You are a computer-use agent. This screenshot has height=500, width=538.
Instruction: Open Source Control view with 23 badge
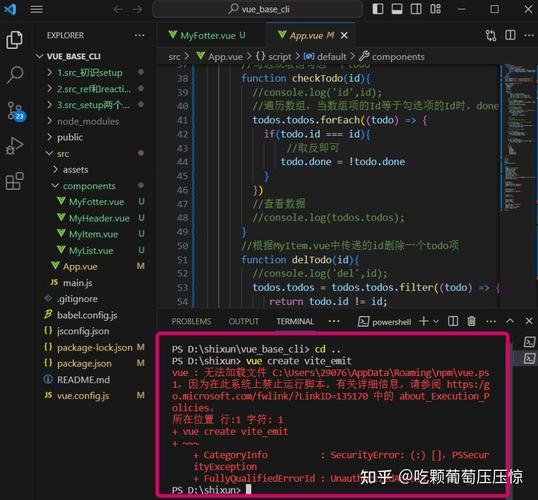click(16, 111)
